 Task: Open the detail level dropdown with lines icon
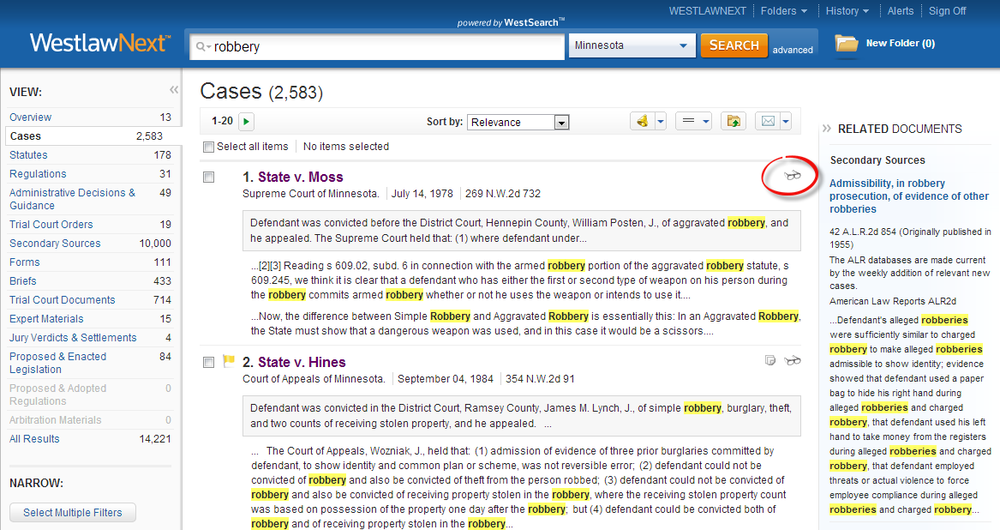[x=694, y=121]
